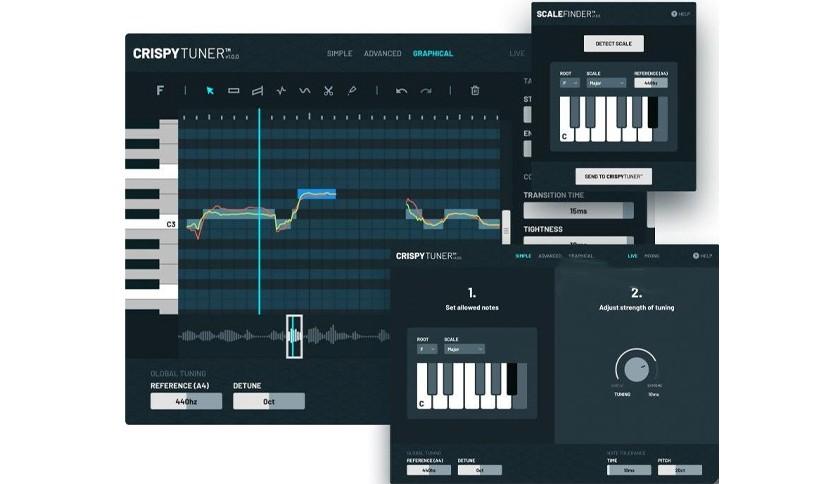The height and width of the screenshot is (484, 836).
Task: Select the Simple tab in the front CrispyTuner window
Action: [x=523, y=256]
